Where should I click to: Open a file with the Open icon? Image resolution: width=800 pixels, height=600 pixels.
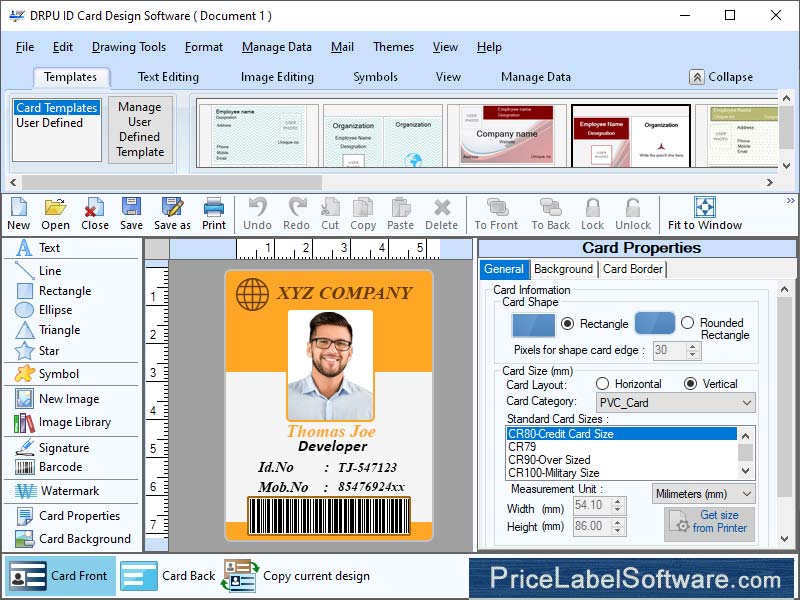point(55,207)
